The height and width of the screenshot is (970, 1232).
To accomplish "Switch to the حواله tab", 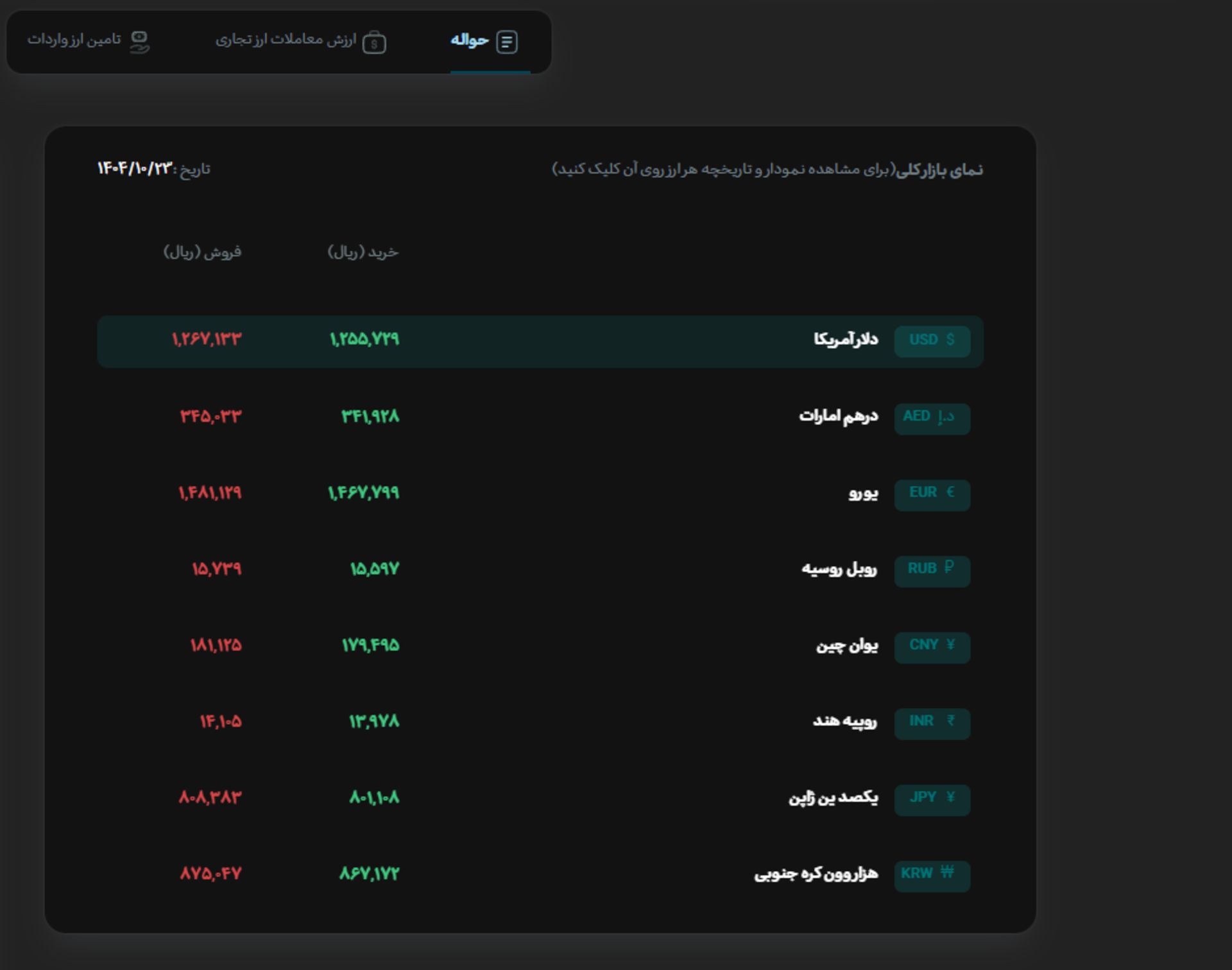I will pyautogui.click(x=470, y=40).
